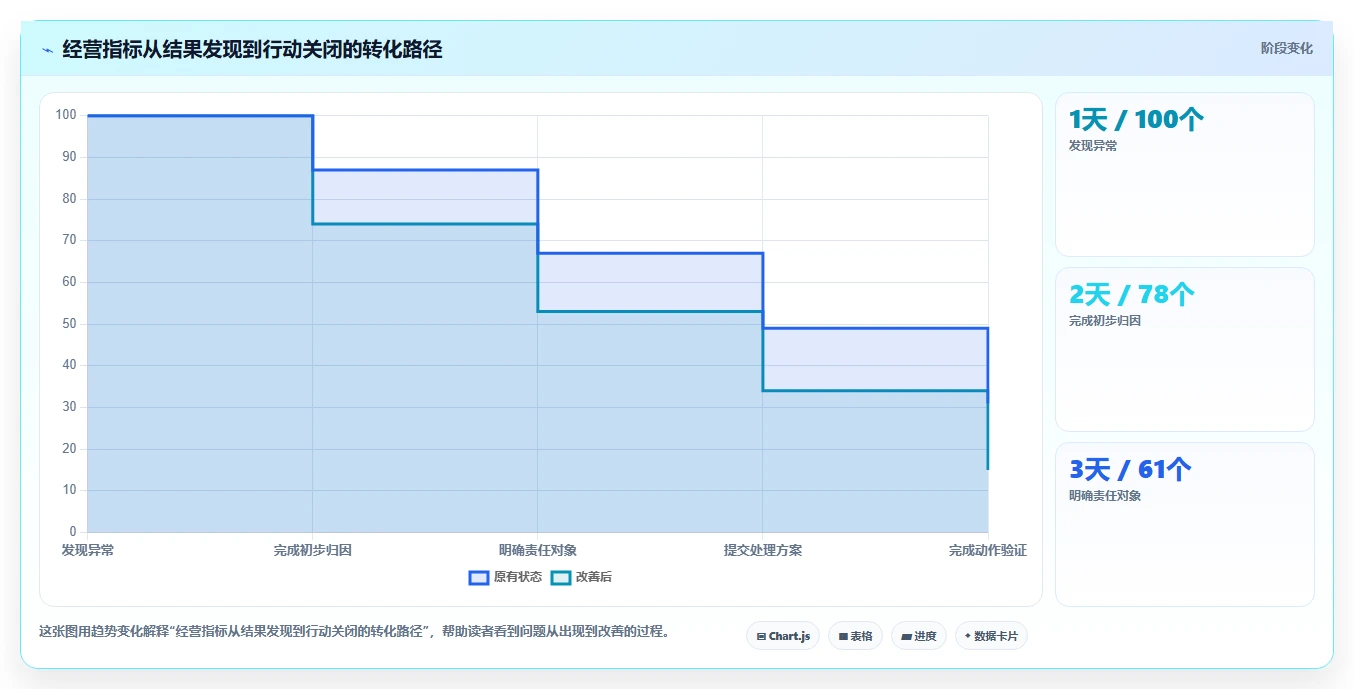1354x689 pixels.
Task: Click the 完成动作验证 x-axis label
Action: pos(988,550)
